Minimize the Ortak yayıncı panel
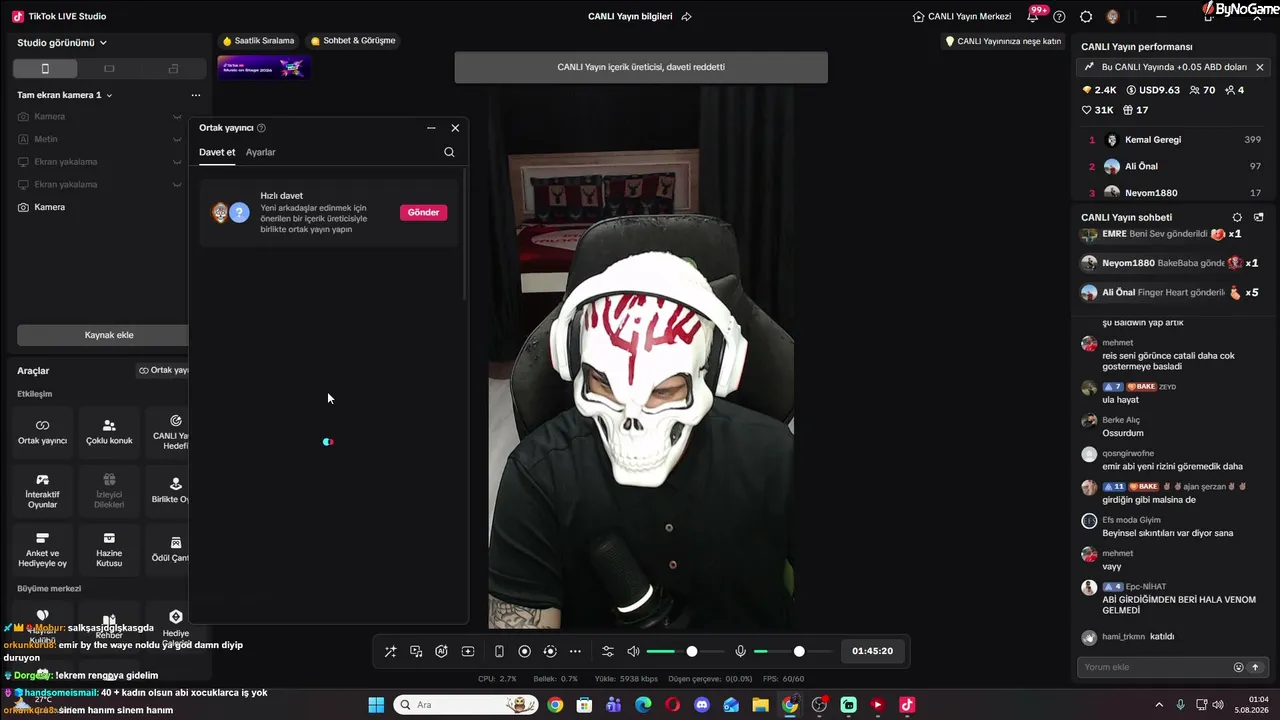This screenshot has width=1280, height=720. [x=431, y=128]
